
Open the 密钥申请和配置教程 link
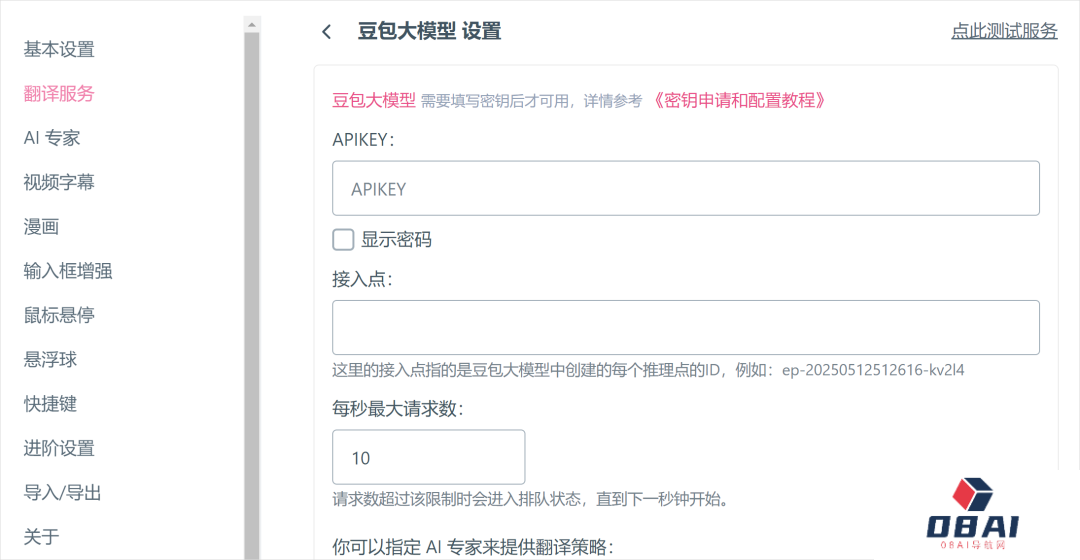(738, 101)
